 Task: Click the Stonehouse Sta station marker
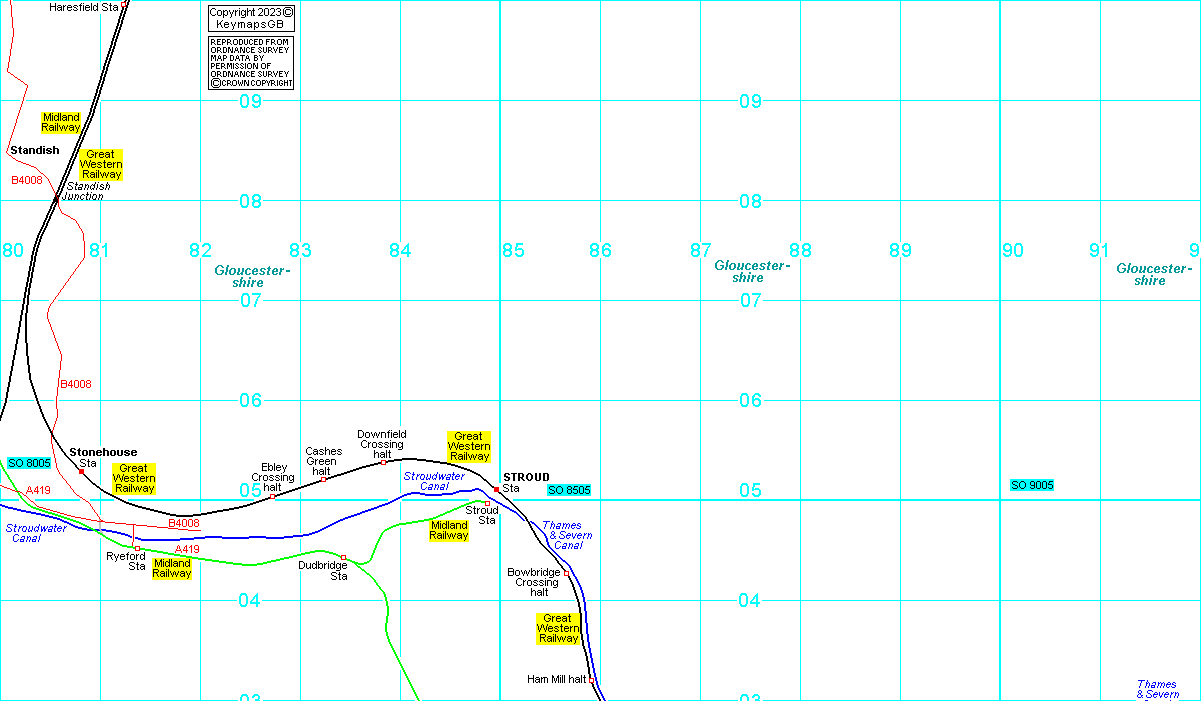point(81,472)
